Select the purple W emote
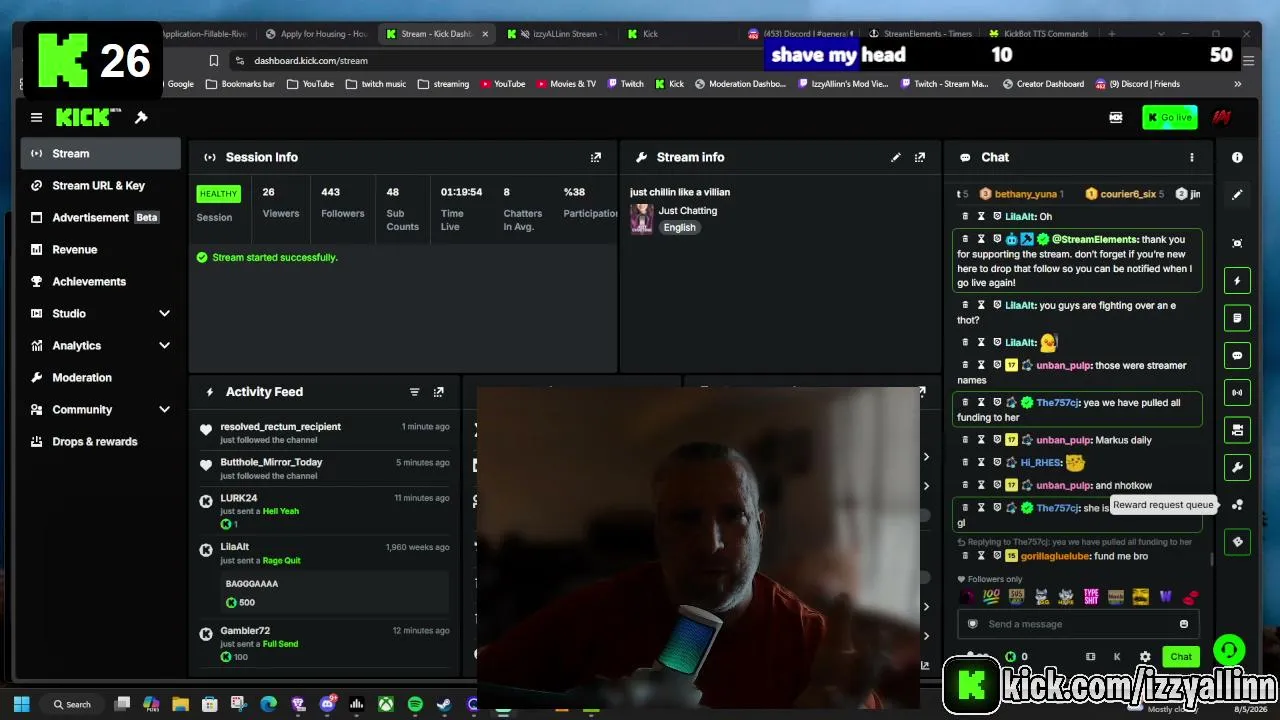The image size is (1280, 720). [1165, 597]
